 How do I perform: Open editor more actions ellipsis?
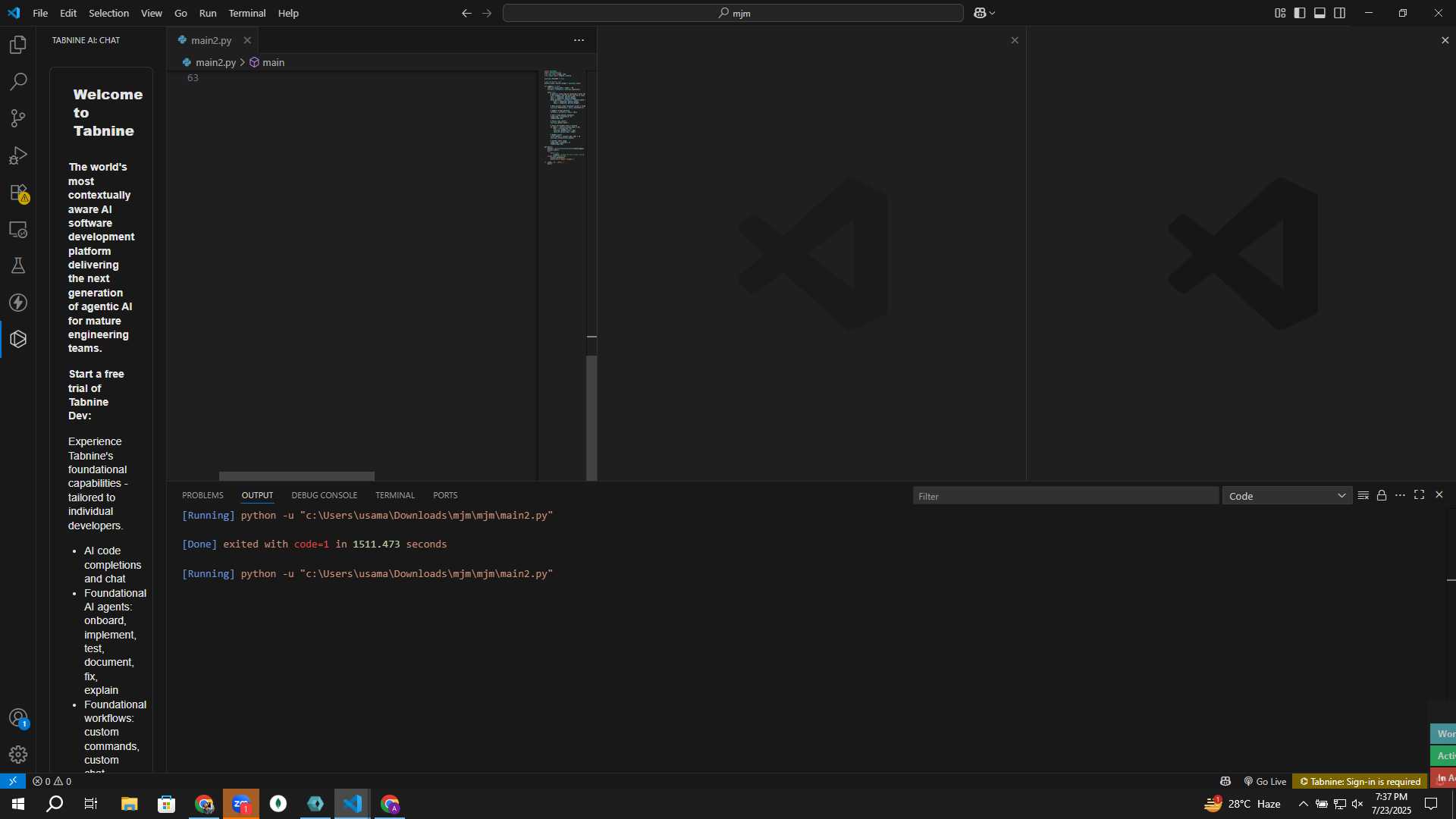coord(579,40)
